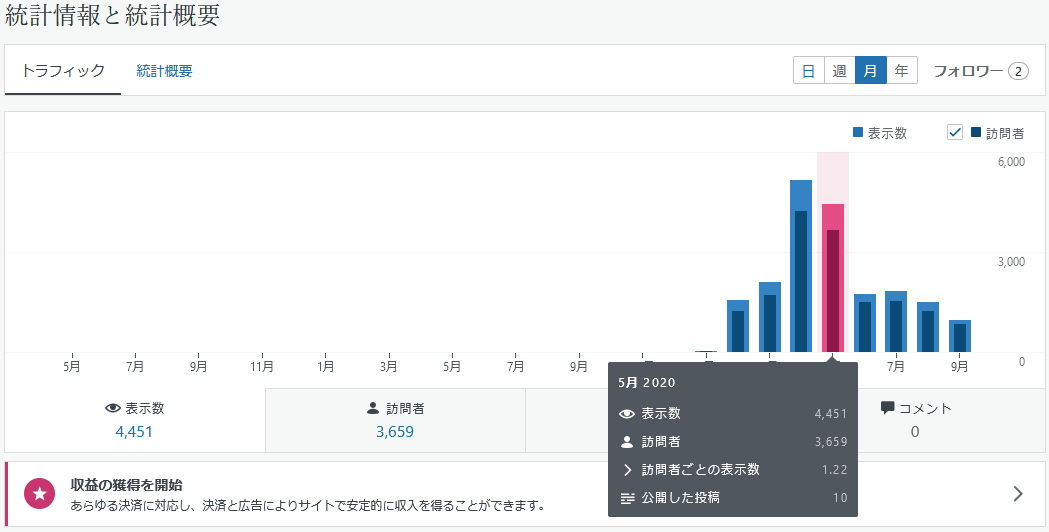Click the 表示数 blue legend swatch
This screenshot has height=532, width=1049.
(858, 133)
